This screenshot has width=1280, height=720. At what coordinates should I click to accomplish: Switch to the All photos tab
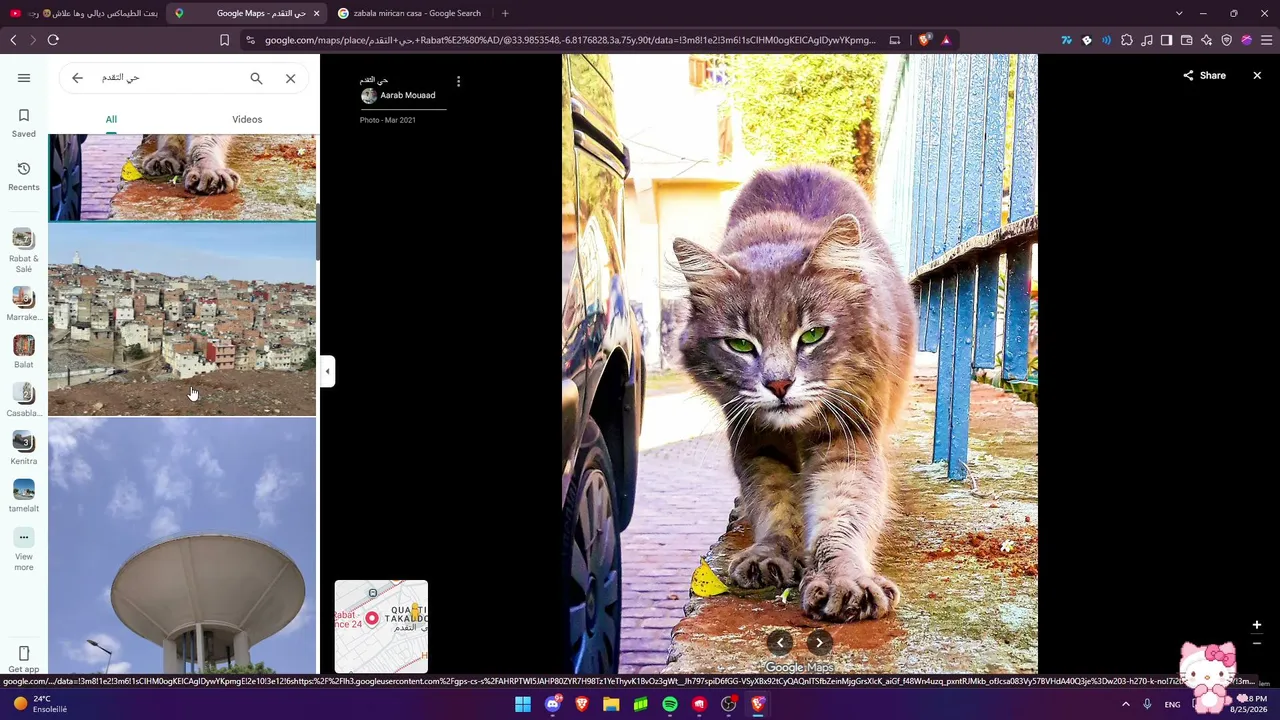click(x=111, y=119)
